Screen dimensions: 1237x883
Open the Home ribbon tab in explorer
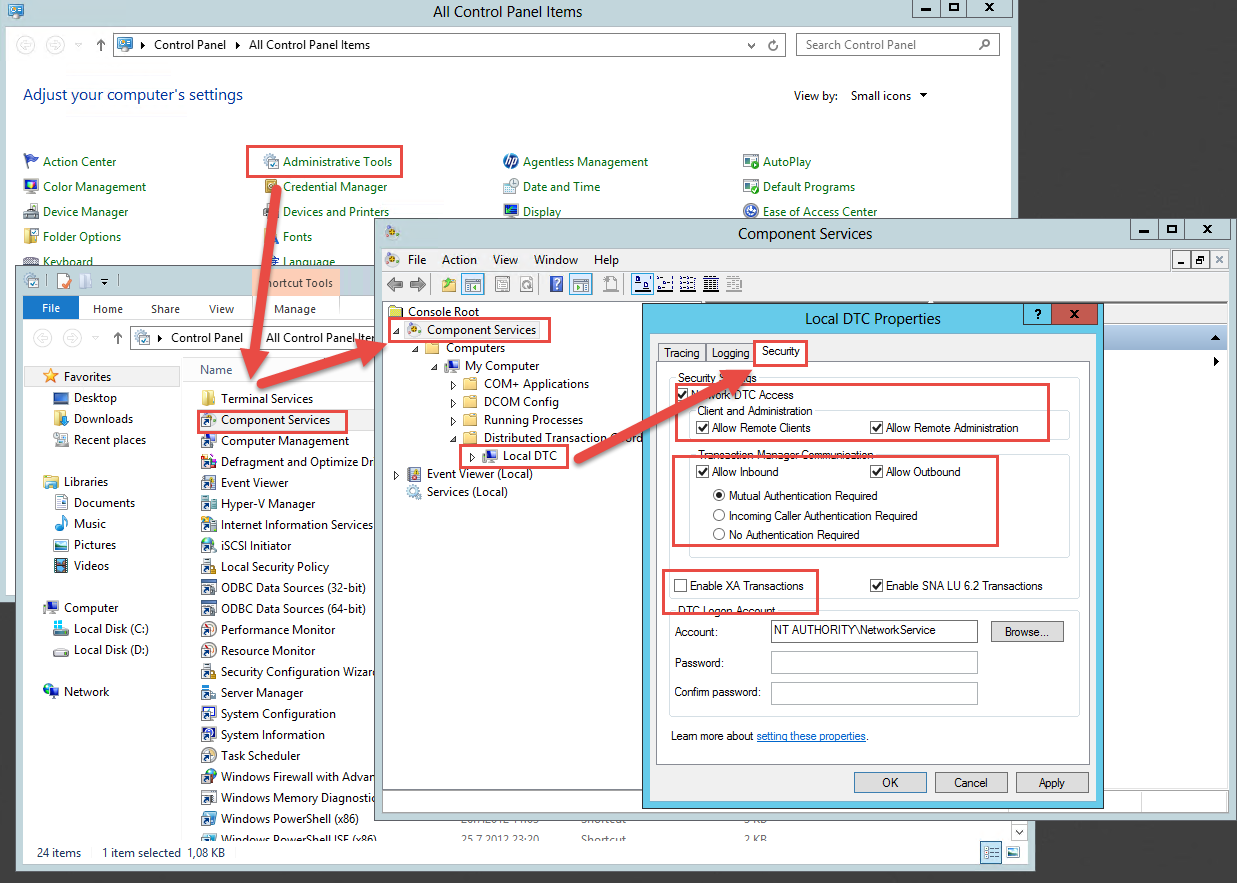(x=108, y=309)
